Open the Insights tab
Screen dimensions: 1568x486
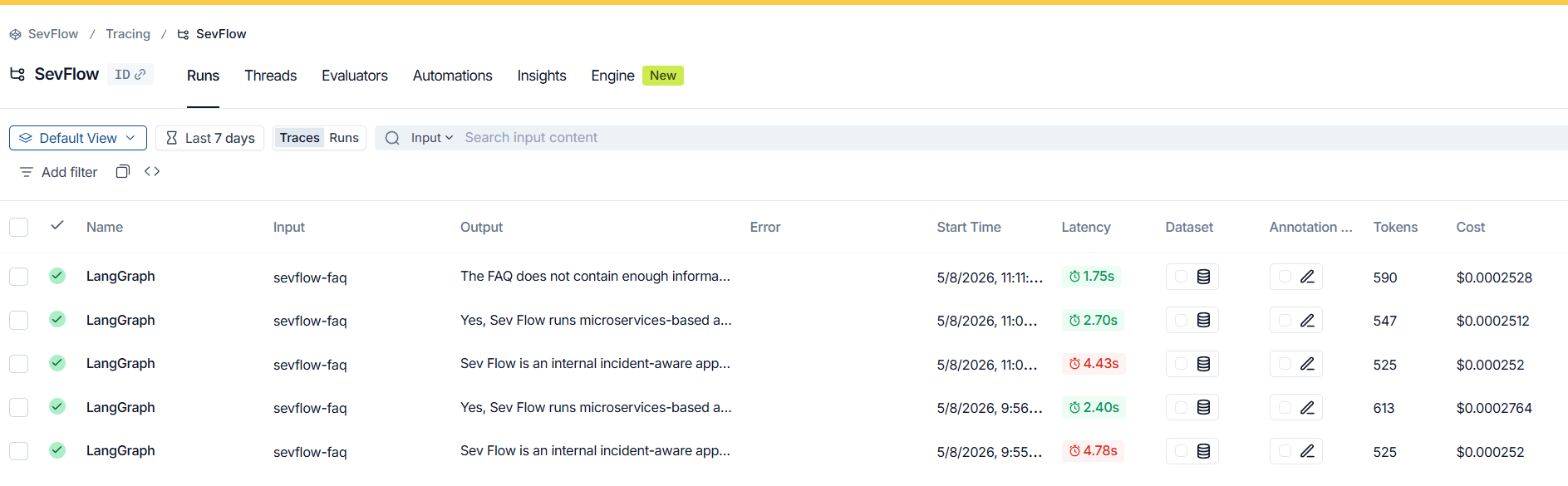click(x=542, y=76)
